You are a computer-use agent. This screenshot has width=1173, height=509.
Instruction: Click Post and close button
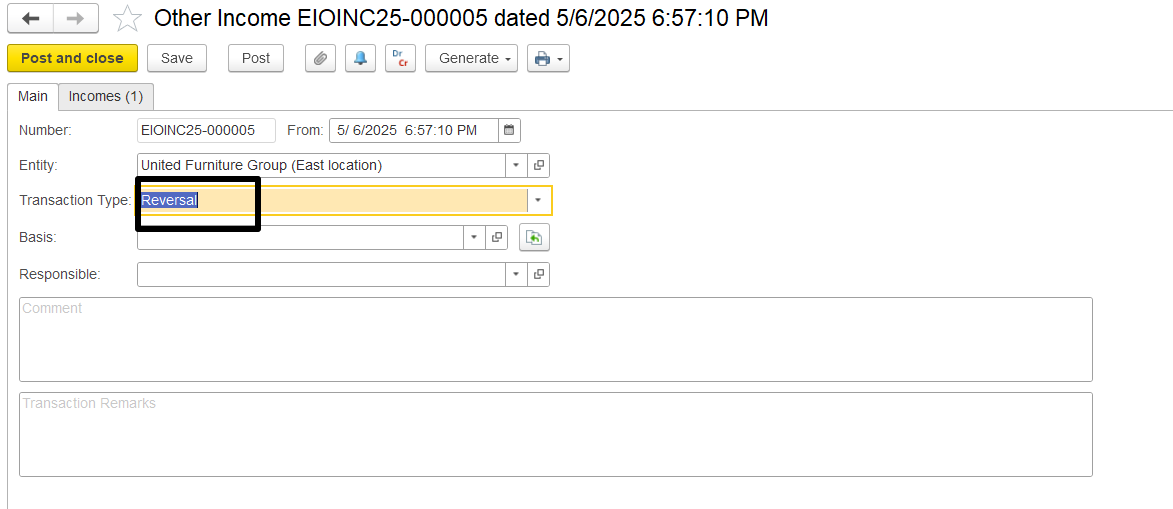[x=73, y=58]
